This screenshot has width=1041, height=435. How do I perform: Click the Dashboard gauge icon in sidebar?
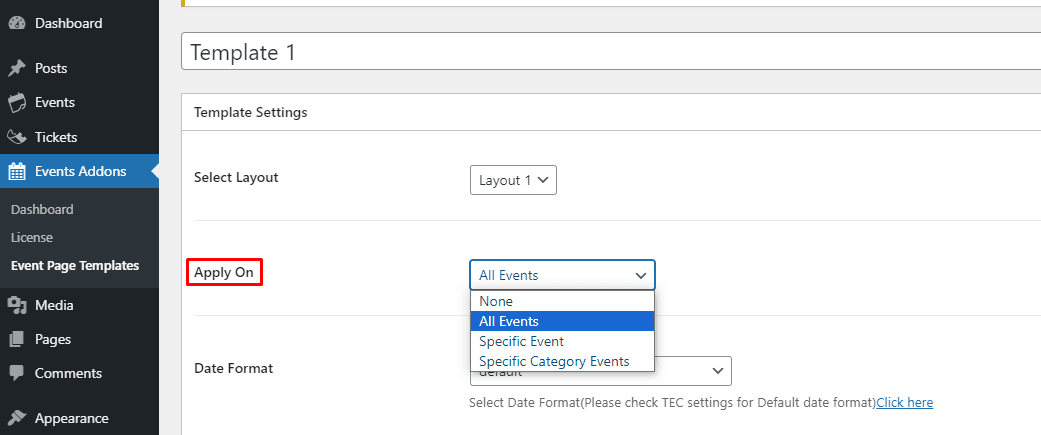[x=17, y=23]
